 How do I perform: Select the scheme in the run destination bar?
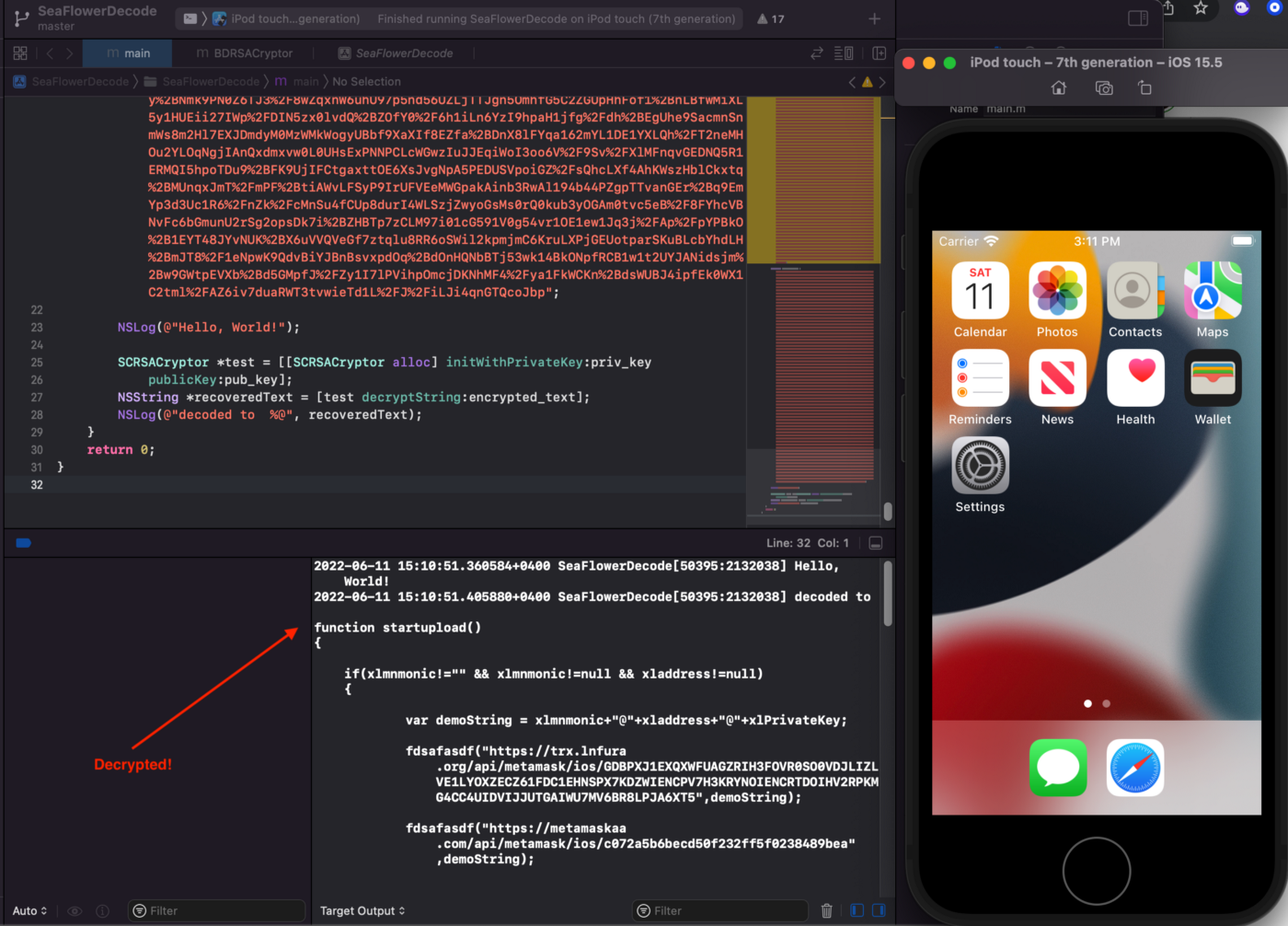click(x=190, y=18)
